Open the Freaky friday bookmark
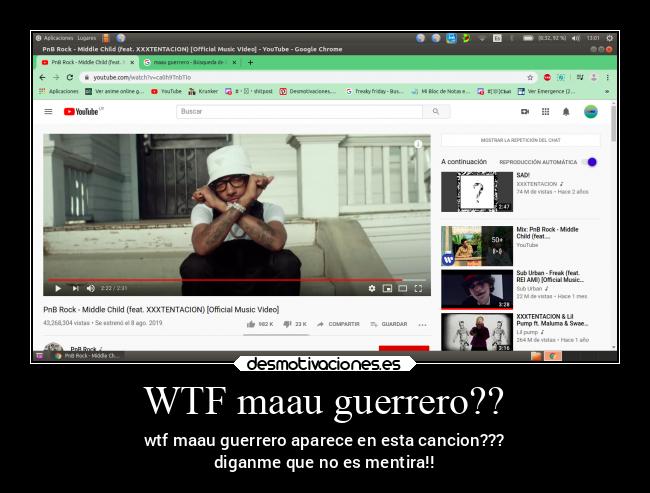650x493 pixels. pos(375,91)
